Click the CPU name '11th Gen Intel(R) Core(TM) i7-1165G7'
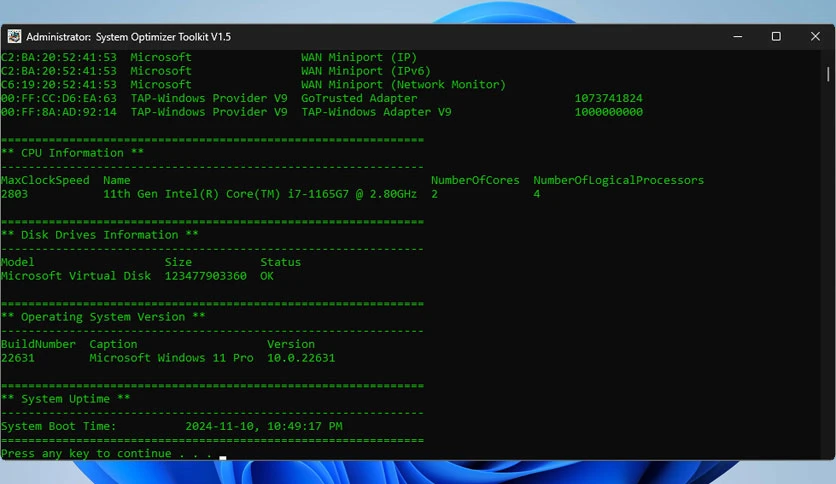Screen dimensions: 836x484 click(x=226, y=194)
